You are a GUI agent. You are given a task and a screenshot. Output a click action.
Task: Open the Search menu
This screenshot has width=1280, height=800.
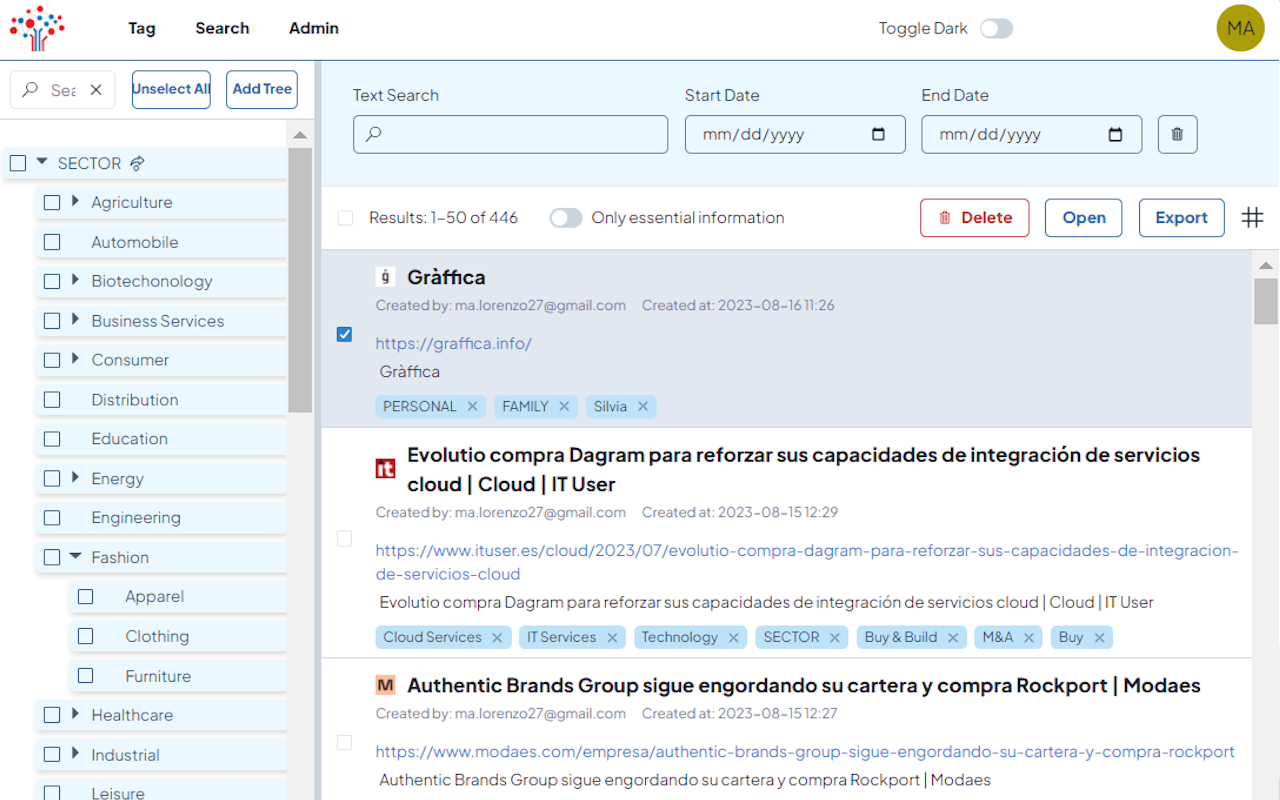click(222, 28)
